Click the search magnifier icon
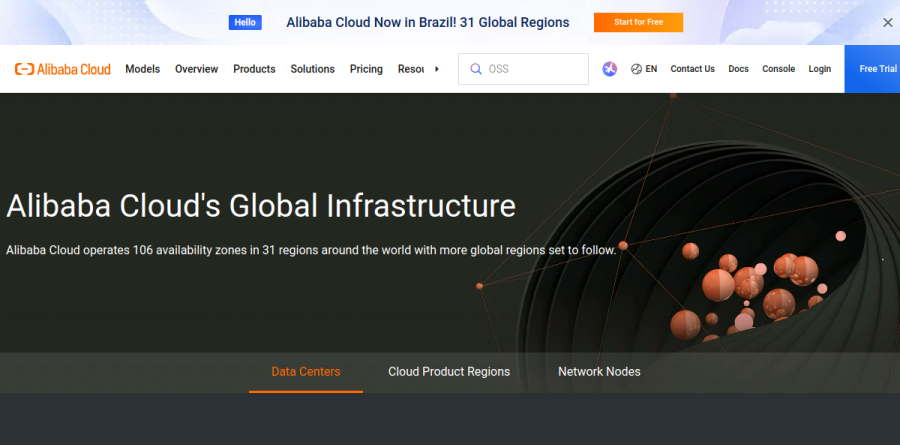Viewport: 900px width, 445px height. (x=476, y=69)
